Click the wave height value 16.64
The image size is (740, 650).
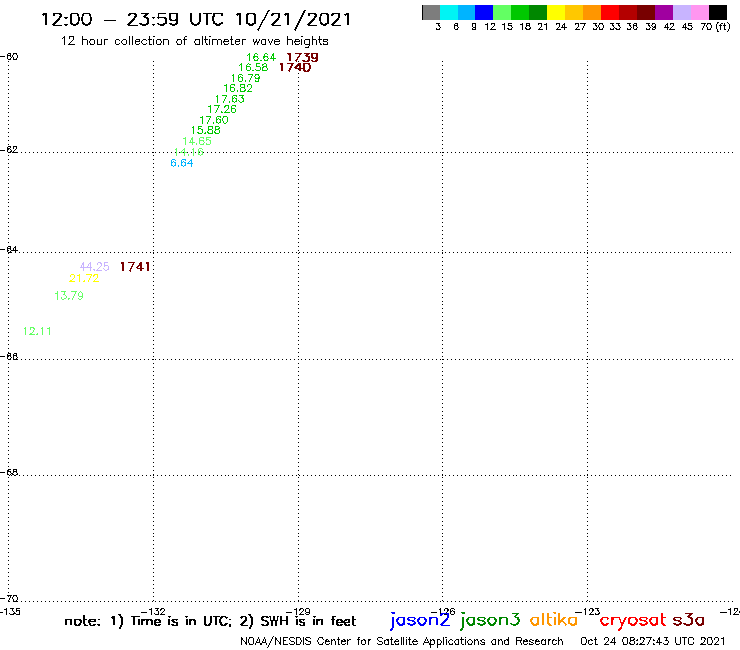click(x=261, y=58)
